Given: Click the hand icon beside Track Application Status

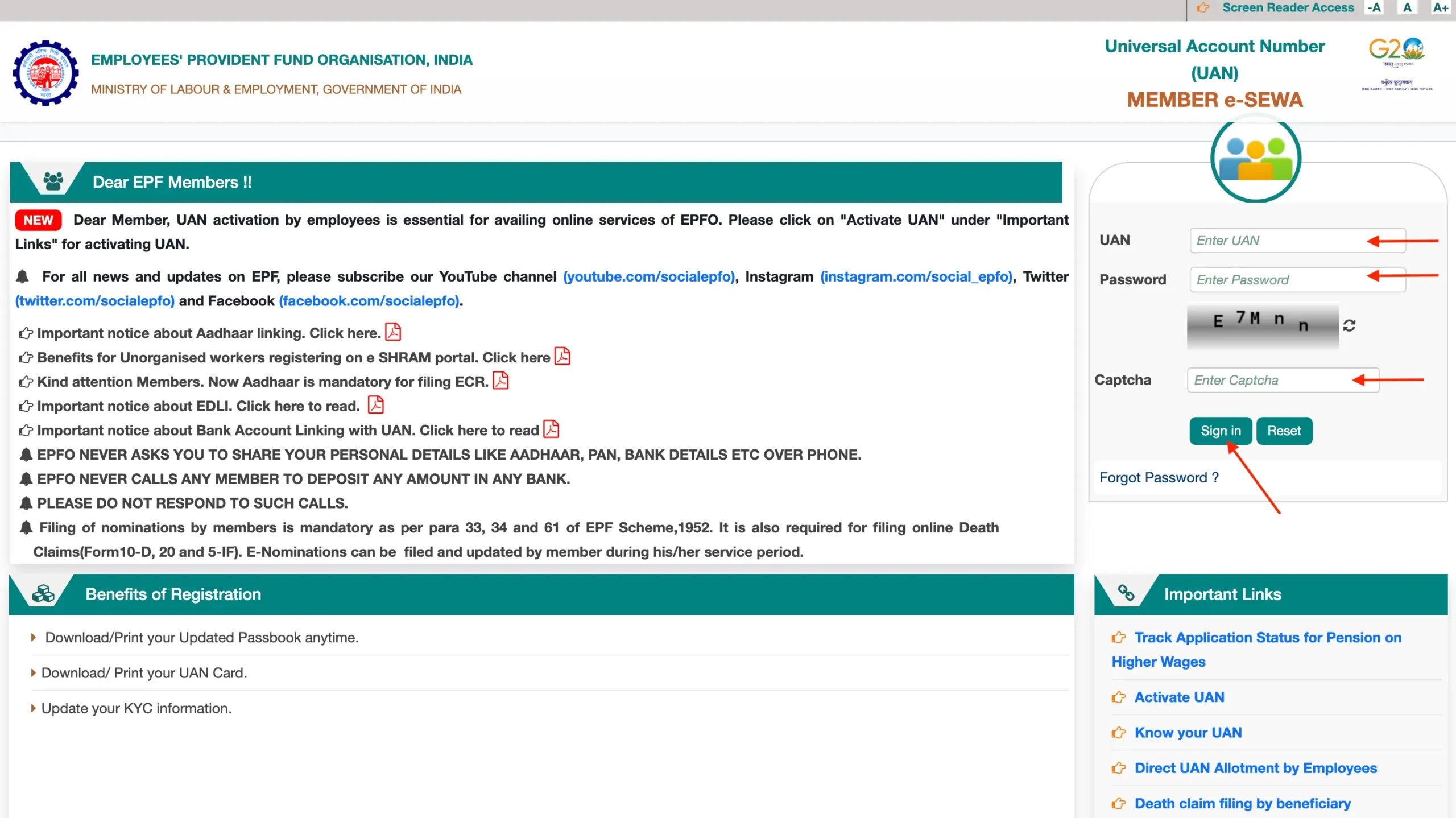Looking at the screenshot, I should (1119, 638).
